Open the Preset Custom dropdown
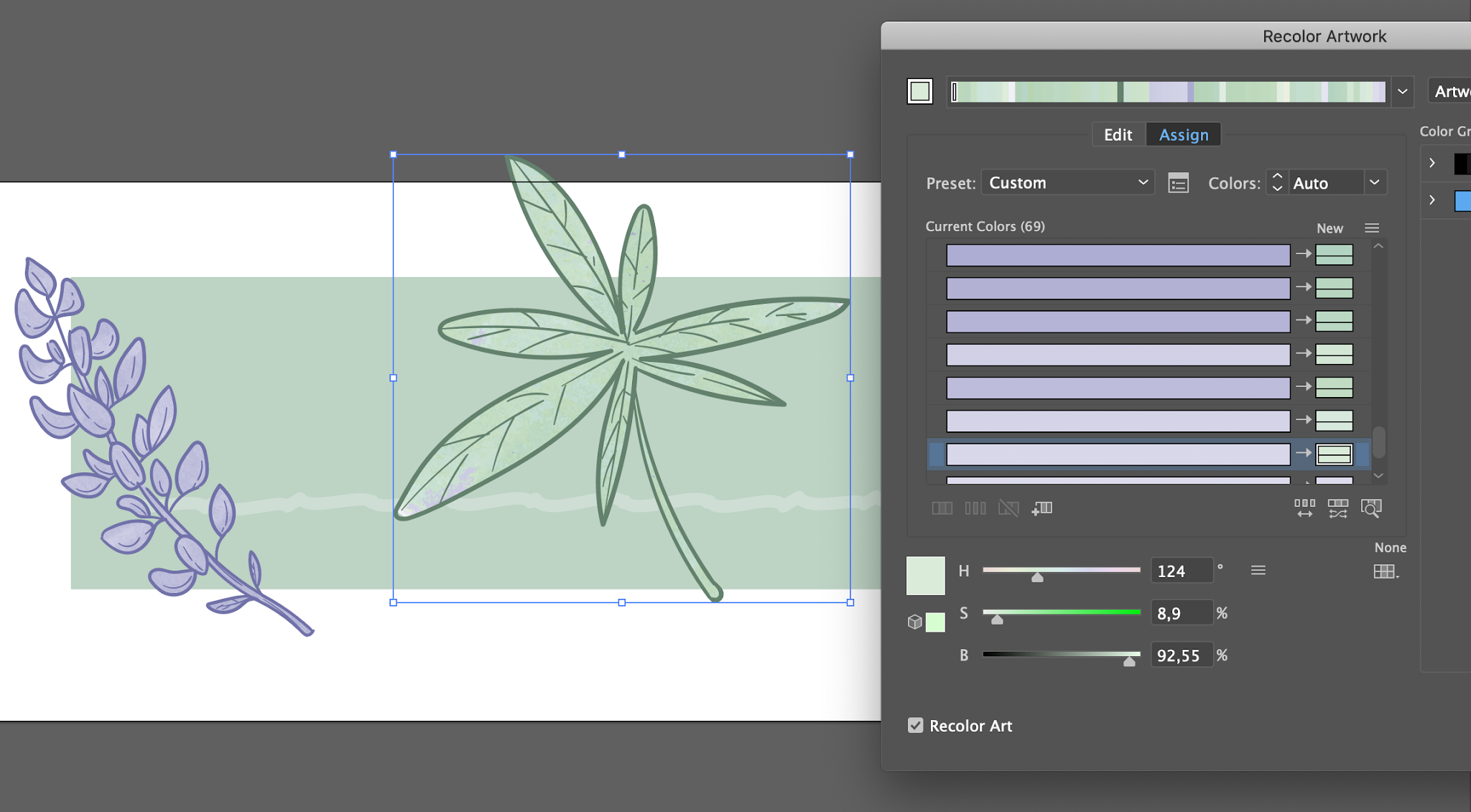The height and width of the screenshot is (812, 1471). pos(1067,183)
